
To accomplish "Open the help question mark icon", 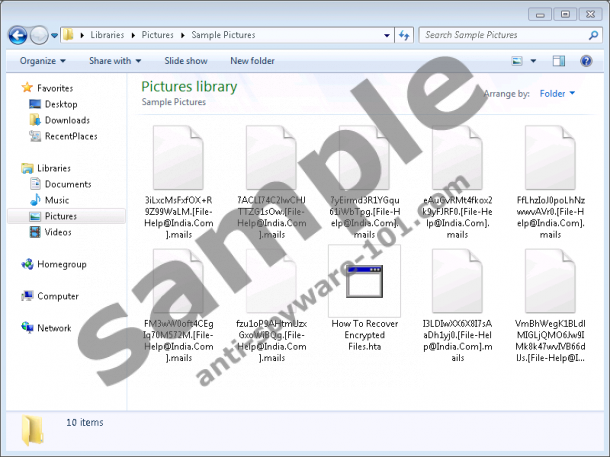I will pos(590,61).
